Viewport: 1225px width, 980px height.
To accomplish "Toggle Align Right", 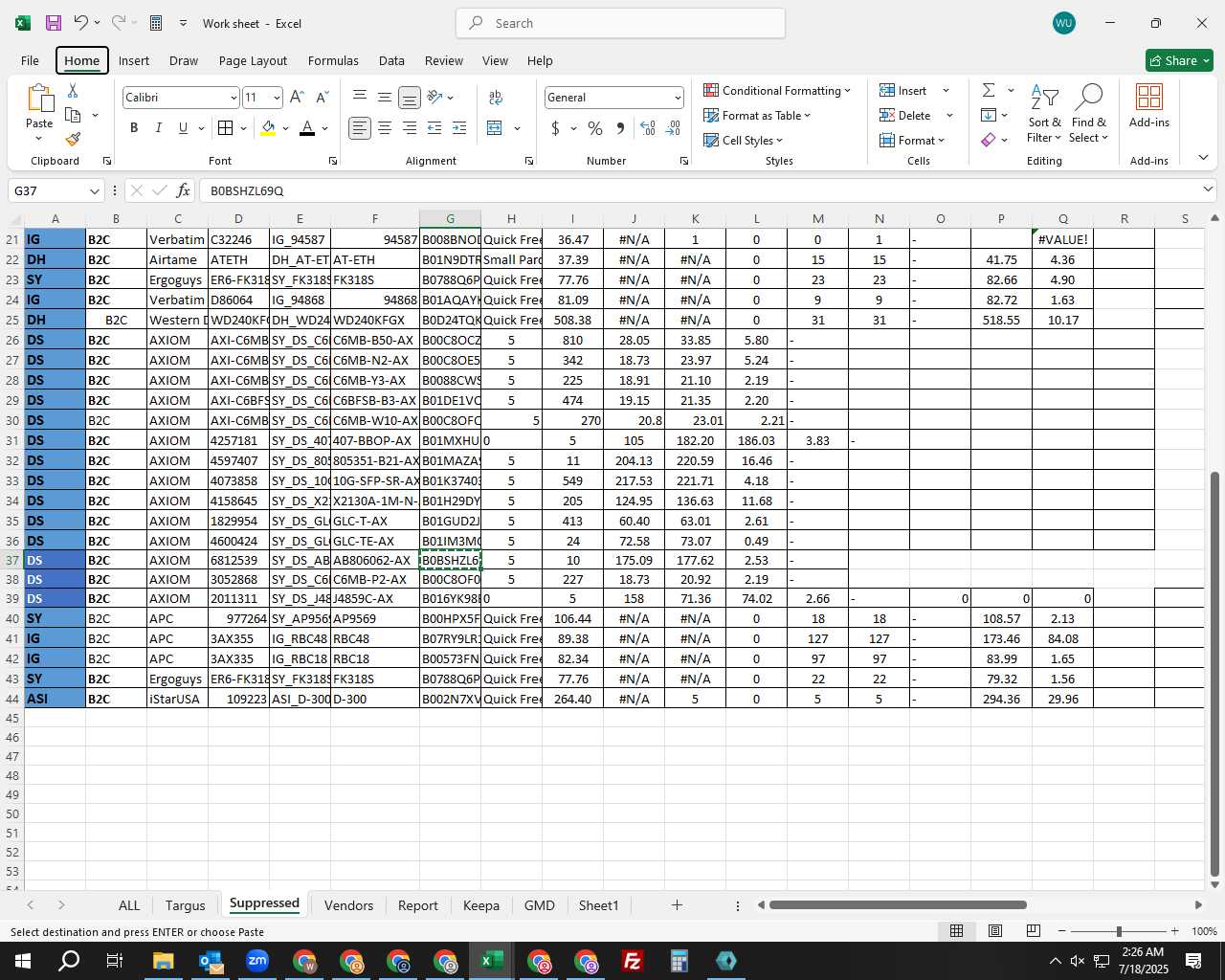I will (410, 128).
